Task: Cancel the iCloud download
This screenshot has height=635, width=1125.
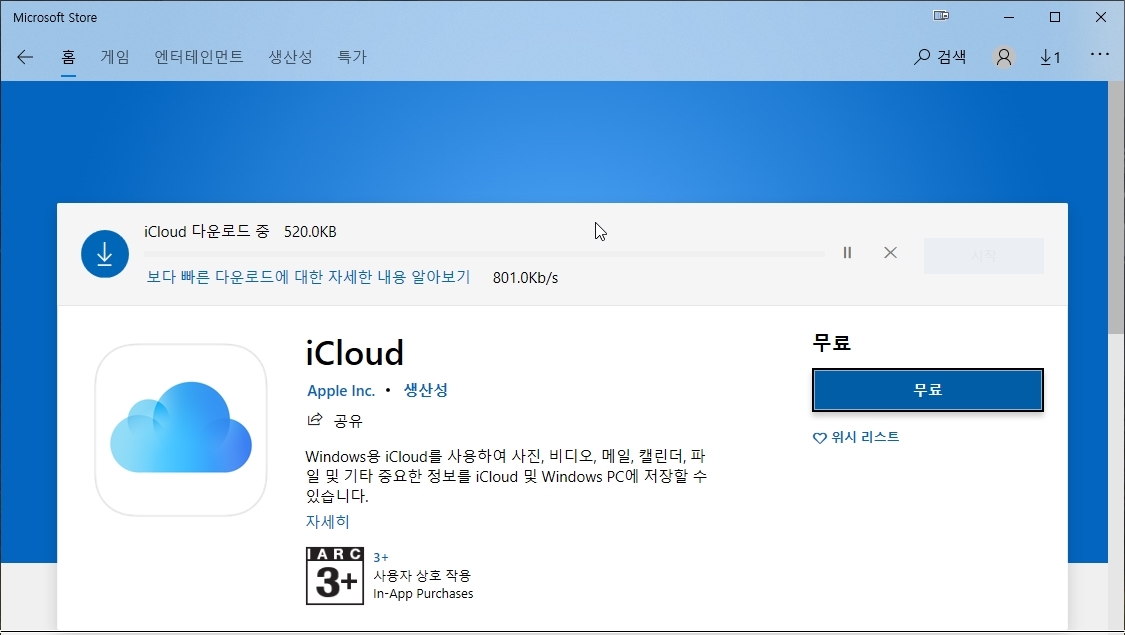Action: coord(890,253)
